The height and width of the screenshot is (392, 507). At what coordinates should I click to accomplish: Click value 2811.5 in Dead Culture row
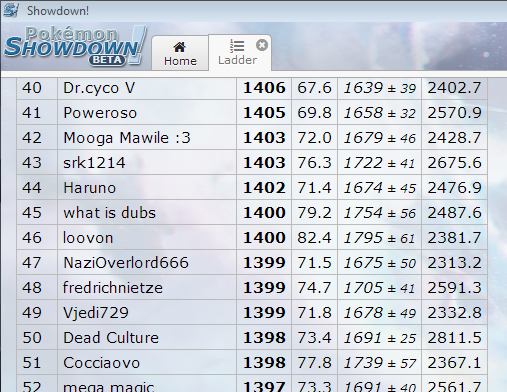[x=454, y=338]
